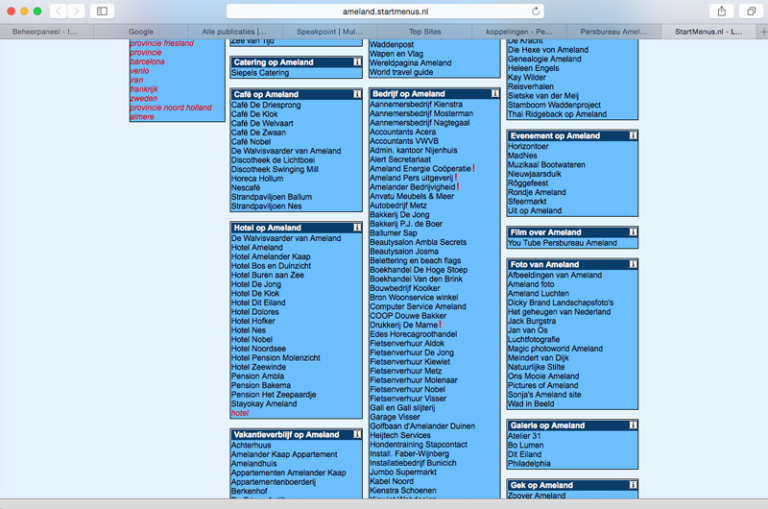
Task: Show all tabs overview button
Action: coord(751,11)
